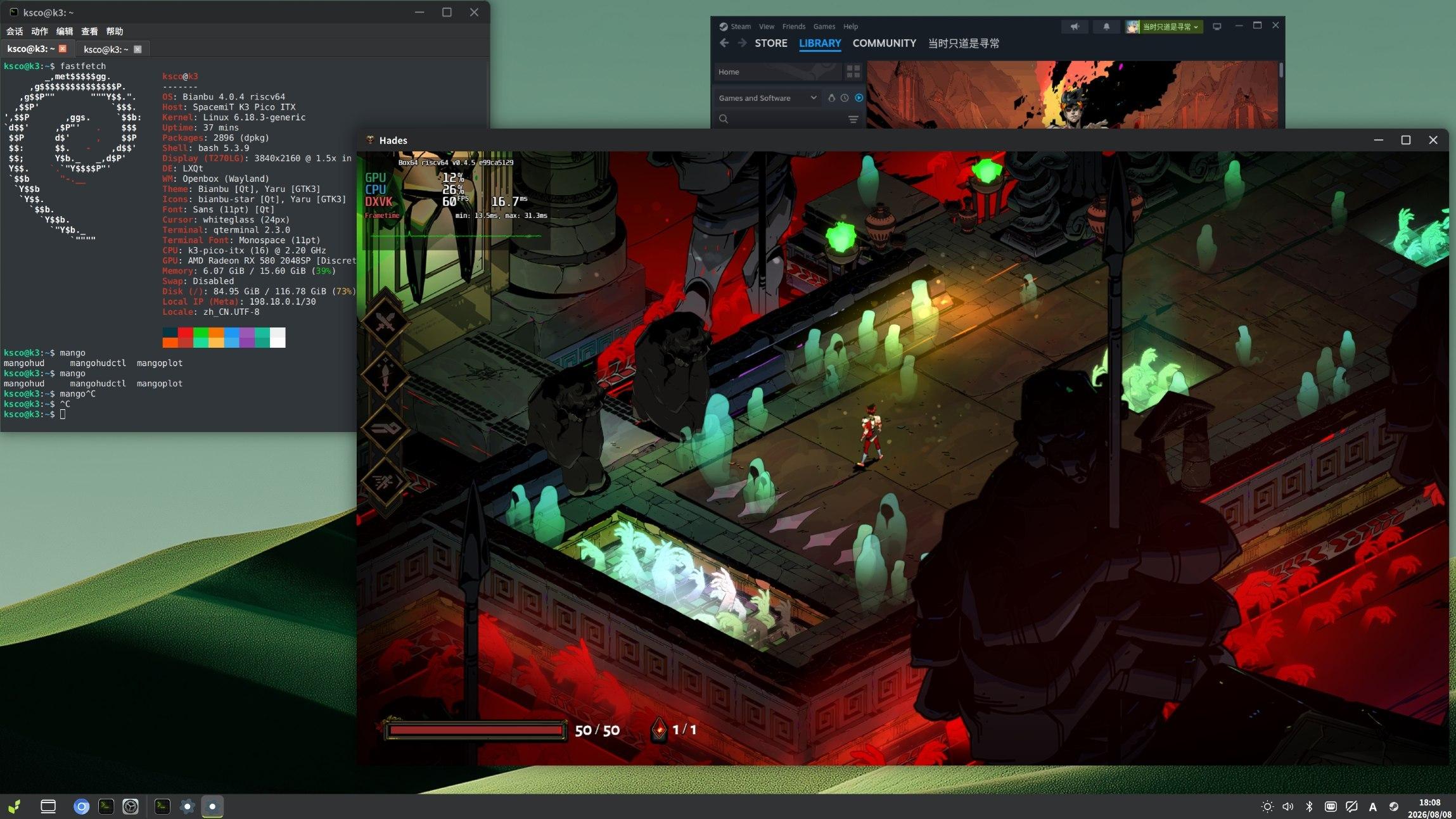Switch to running terminal window in taskbar
1456x819 pixels.
162,806
